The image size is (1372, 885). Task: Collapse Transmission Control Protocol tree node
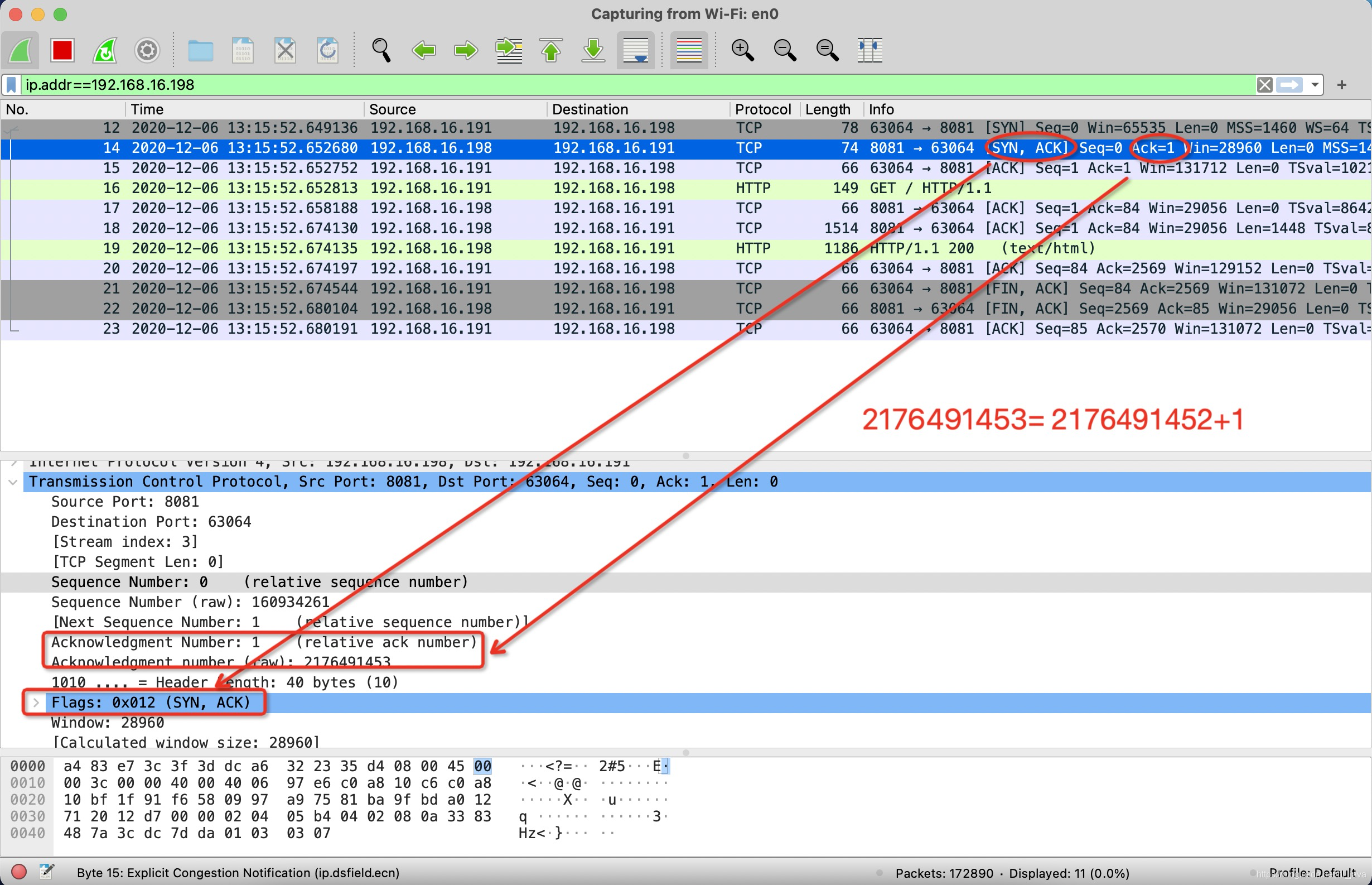[x=13, y=482]
